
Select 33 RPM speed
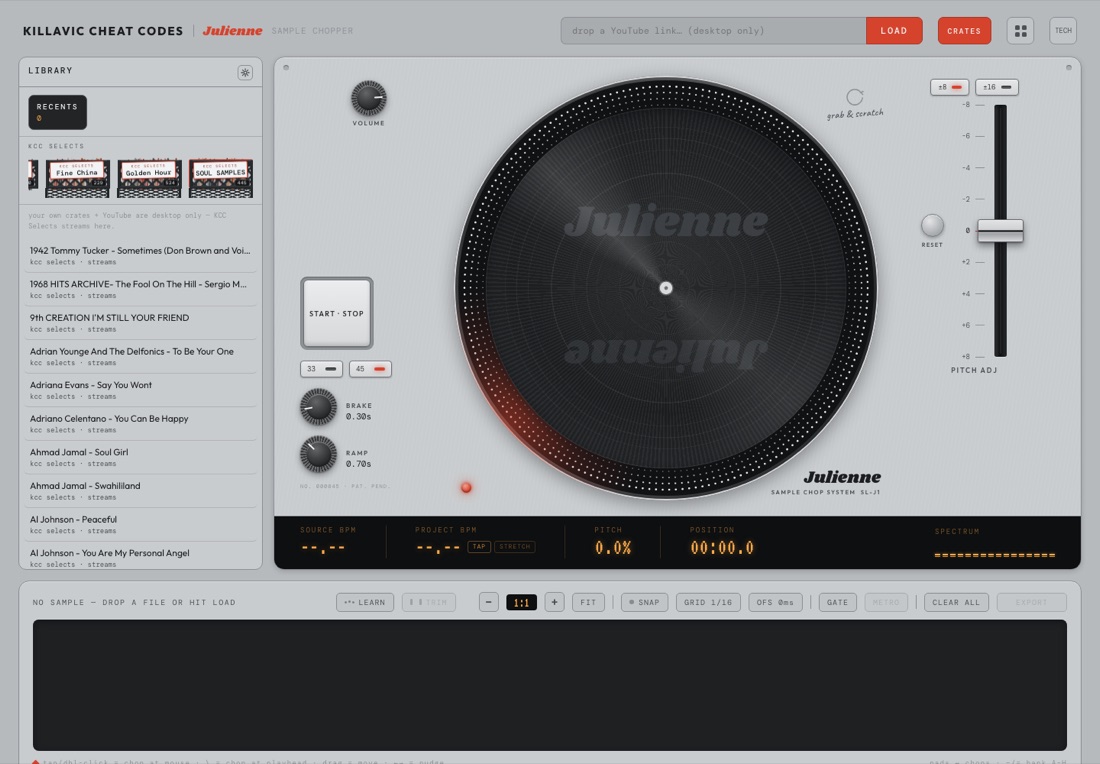coord(321,369)
